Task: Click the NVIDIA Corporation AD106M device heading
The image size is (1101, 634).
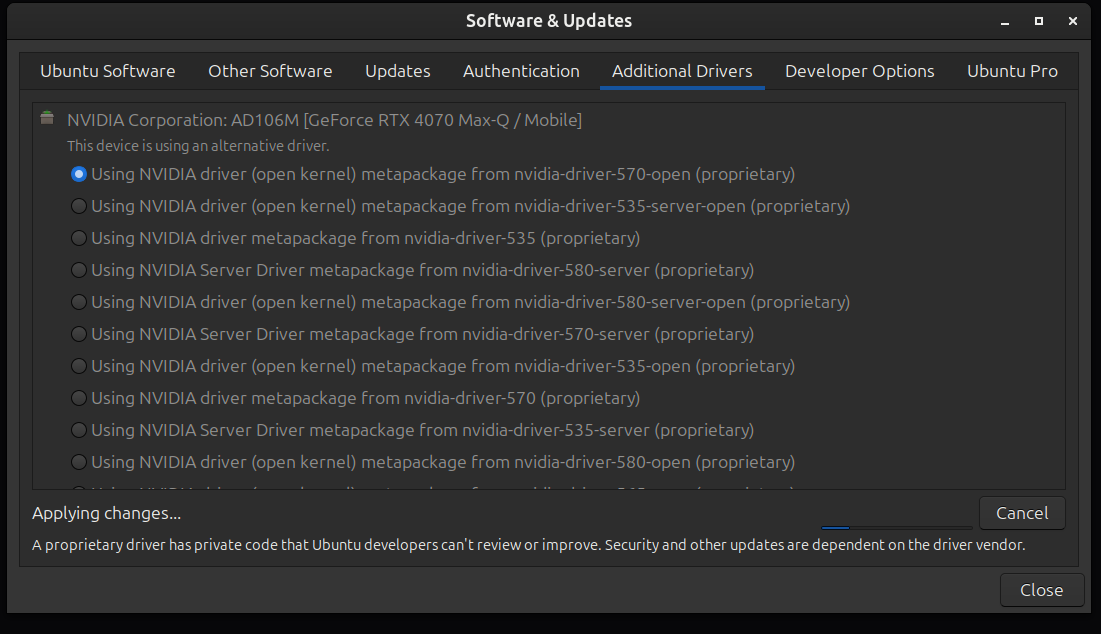Action: tap(324, 120)
